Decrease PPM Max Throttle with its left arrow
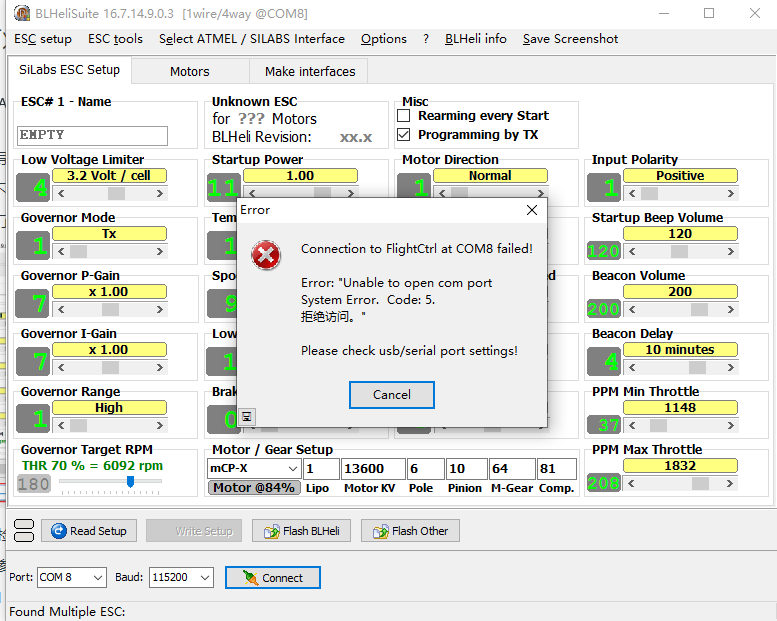Screen dimensions: 777x621 [x=632, y=483]
